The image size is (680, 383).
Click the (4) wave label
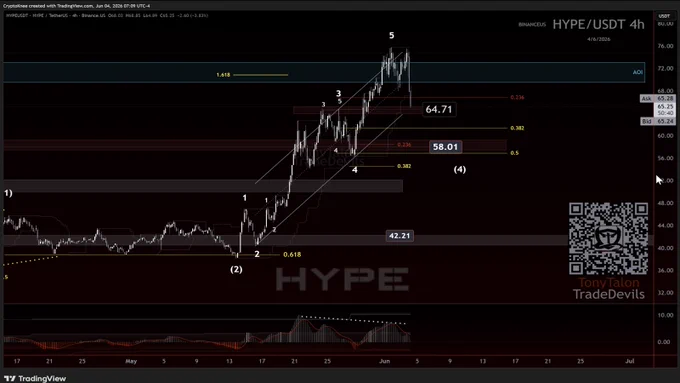click(460, 169)
